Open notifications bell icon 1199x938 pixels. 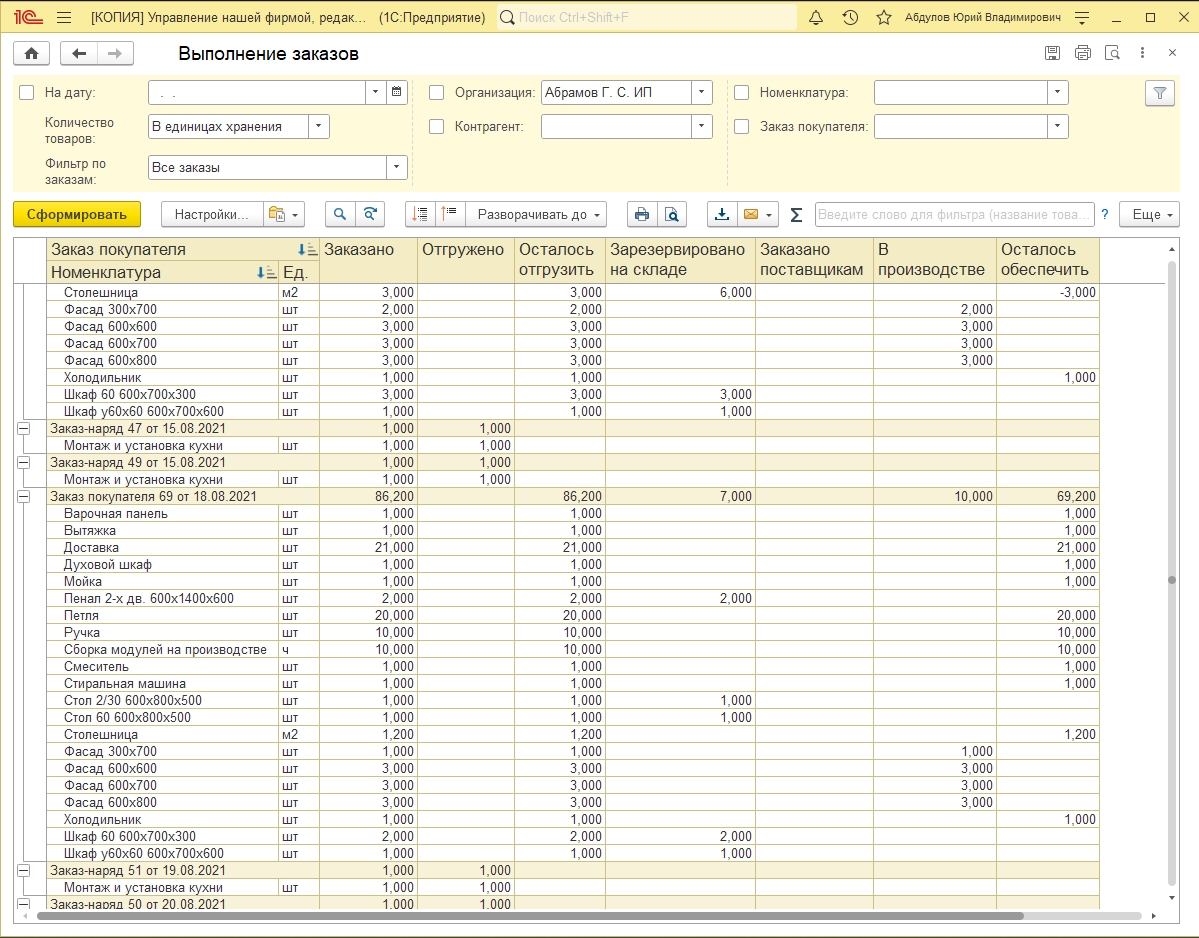816,17
